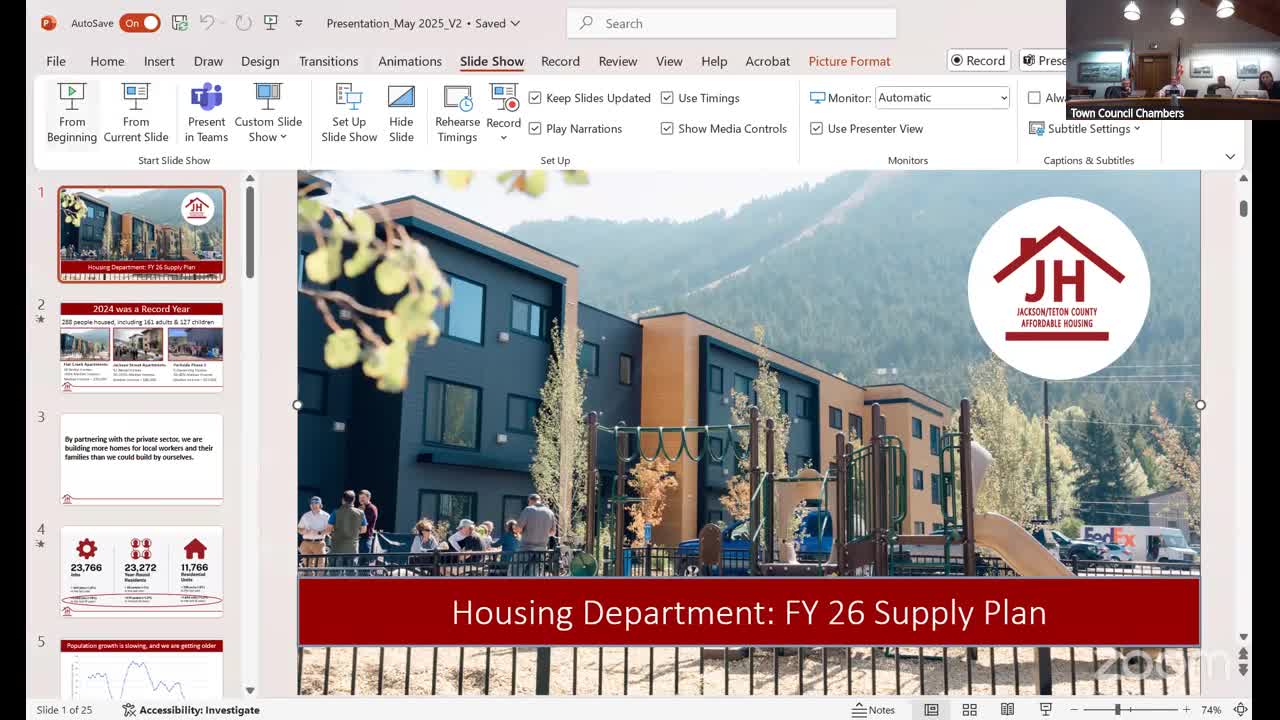Select slide 2 thumbnail '2024 was a Record Year'
This screenshot has height=720, width=1280.
point(141,347)
